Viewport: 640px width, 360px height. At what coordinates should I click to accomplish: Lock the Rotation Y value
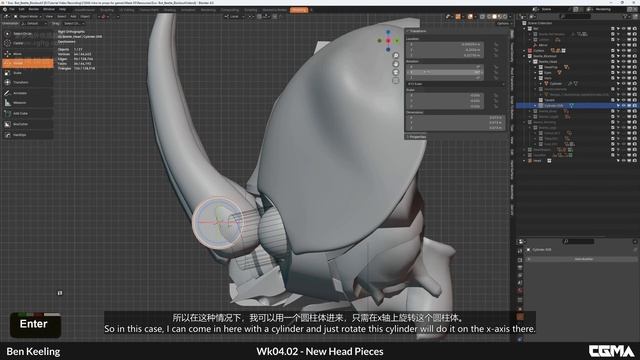point(496,72)
